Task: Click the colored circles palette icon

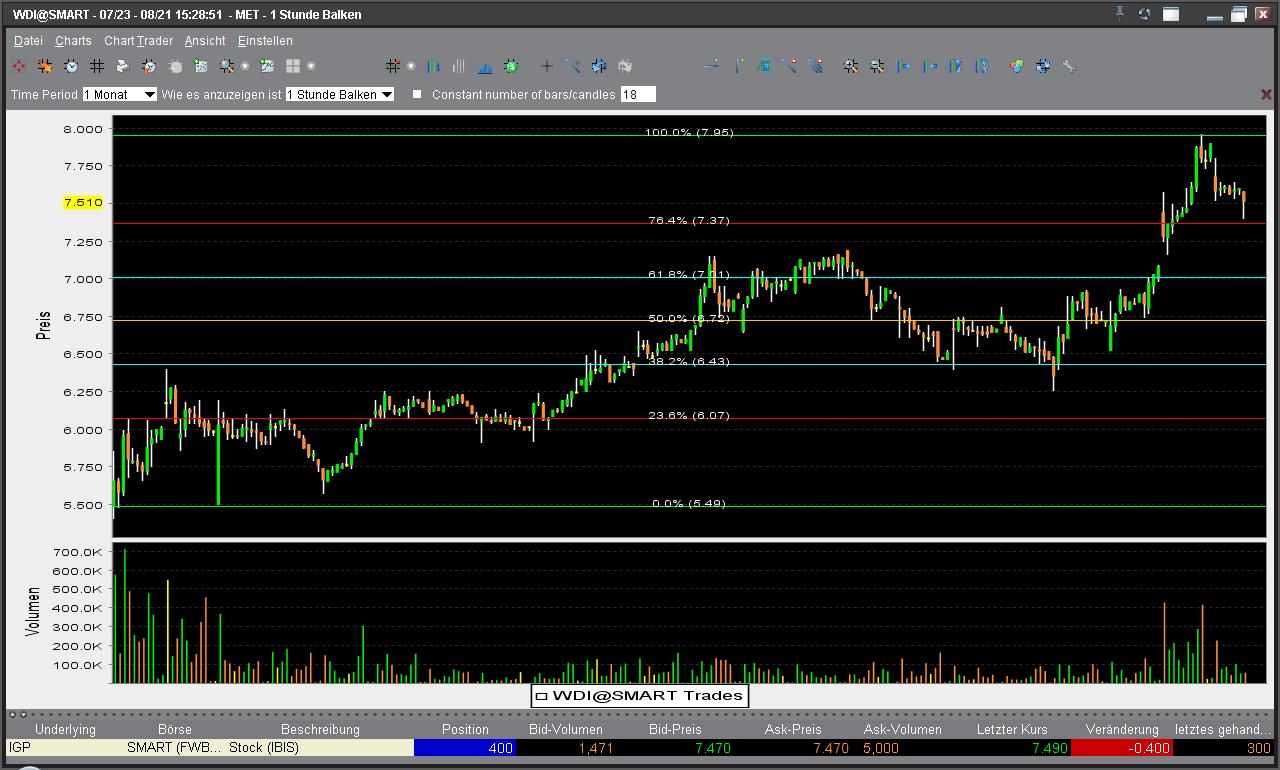Action: pos(1017,66)
